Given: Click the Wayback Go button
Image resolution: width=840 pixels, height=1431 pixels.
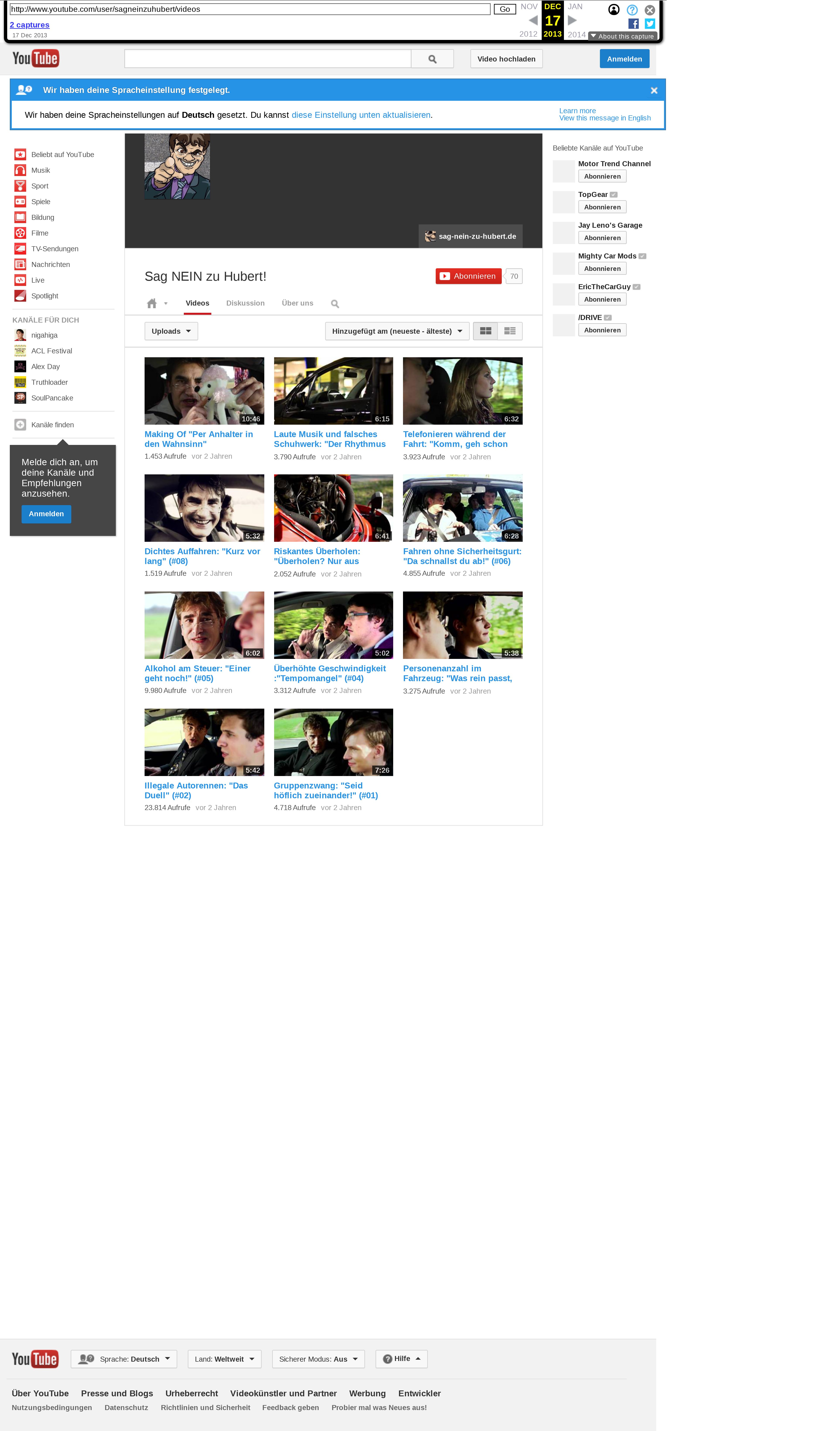Looking at the screenshot, I should [505, 9].
